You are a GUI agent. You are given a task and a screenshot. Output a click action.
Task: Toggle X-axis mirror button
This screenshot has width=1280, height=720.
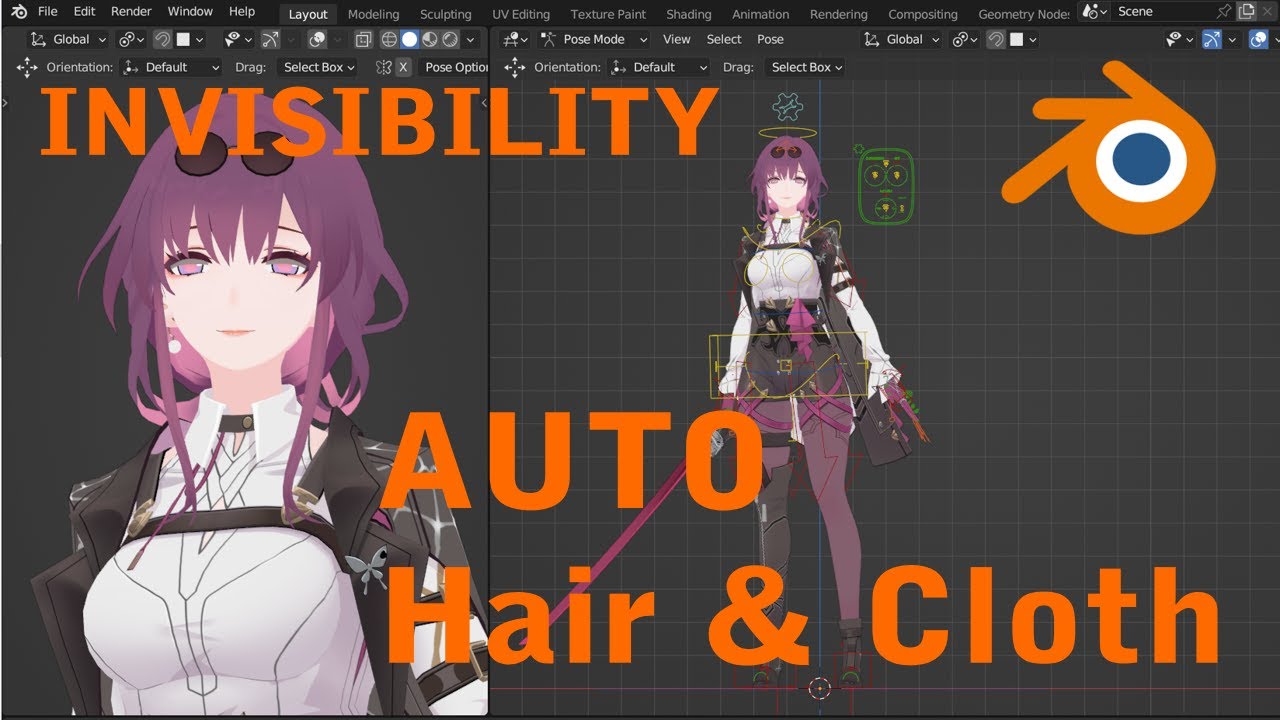[x=403, y=67]
